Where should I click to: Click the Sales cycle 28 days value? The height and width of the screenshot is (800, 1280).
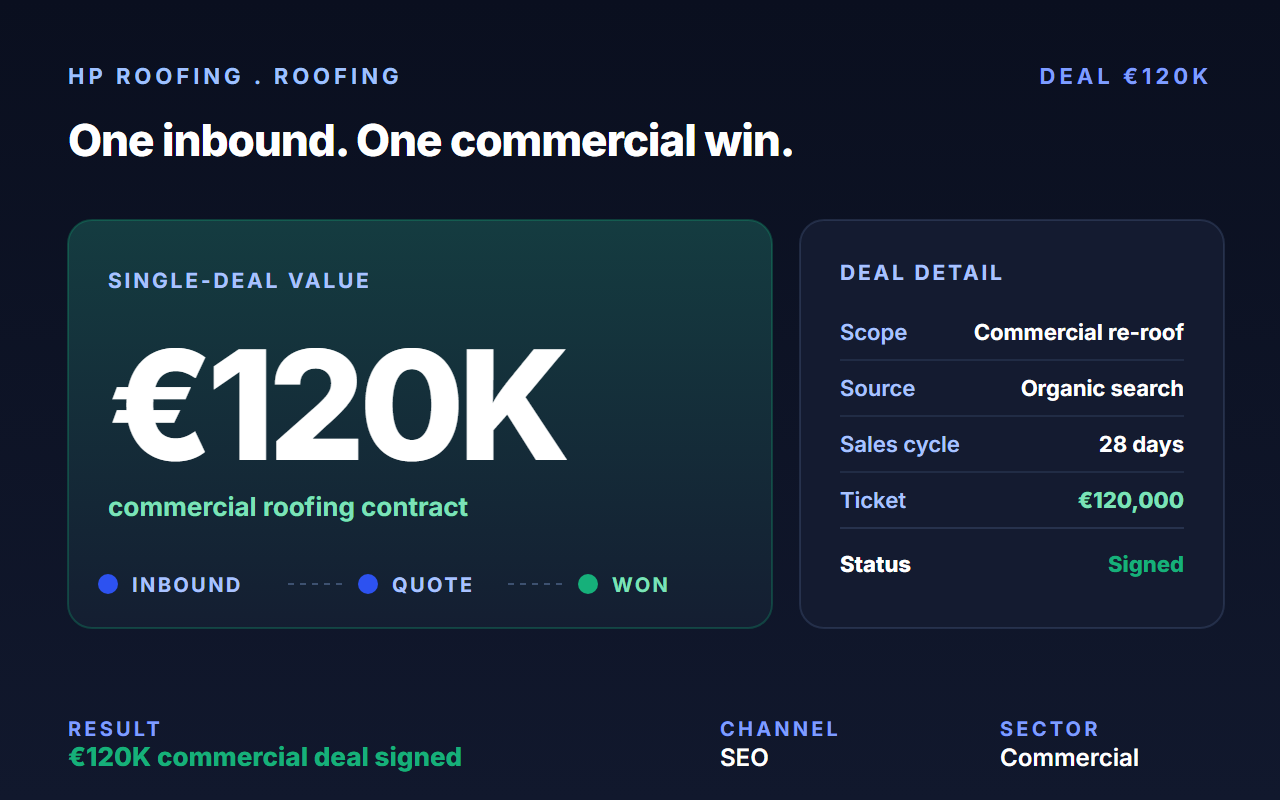coord(1141,445)
